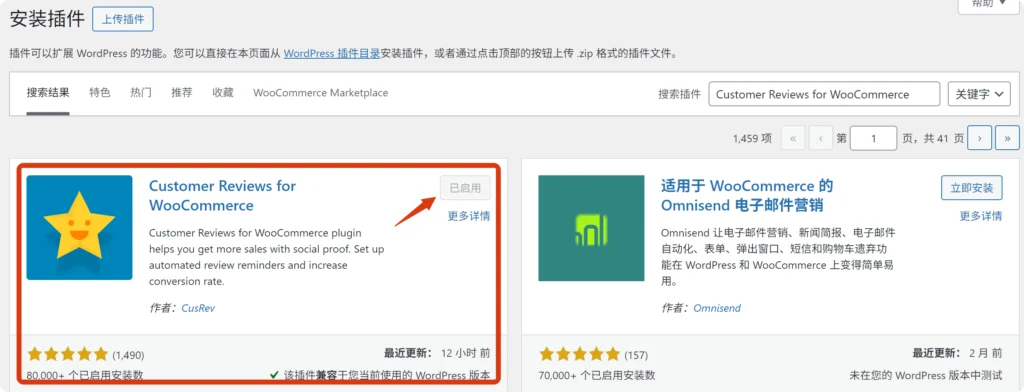The width and height of the screenshot is (1024, 392).
Task: Click the 70,000+ 个已启用安装数 text
Action: 597,376
